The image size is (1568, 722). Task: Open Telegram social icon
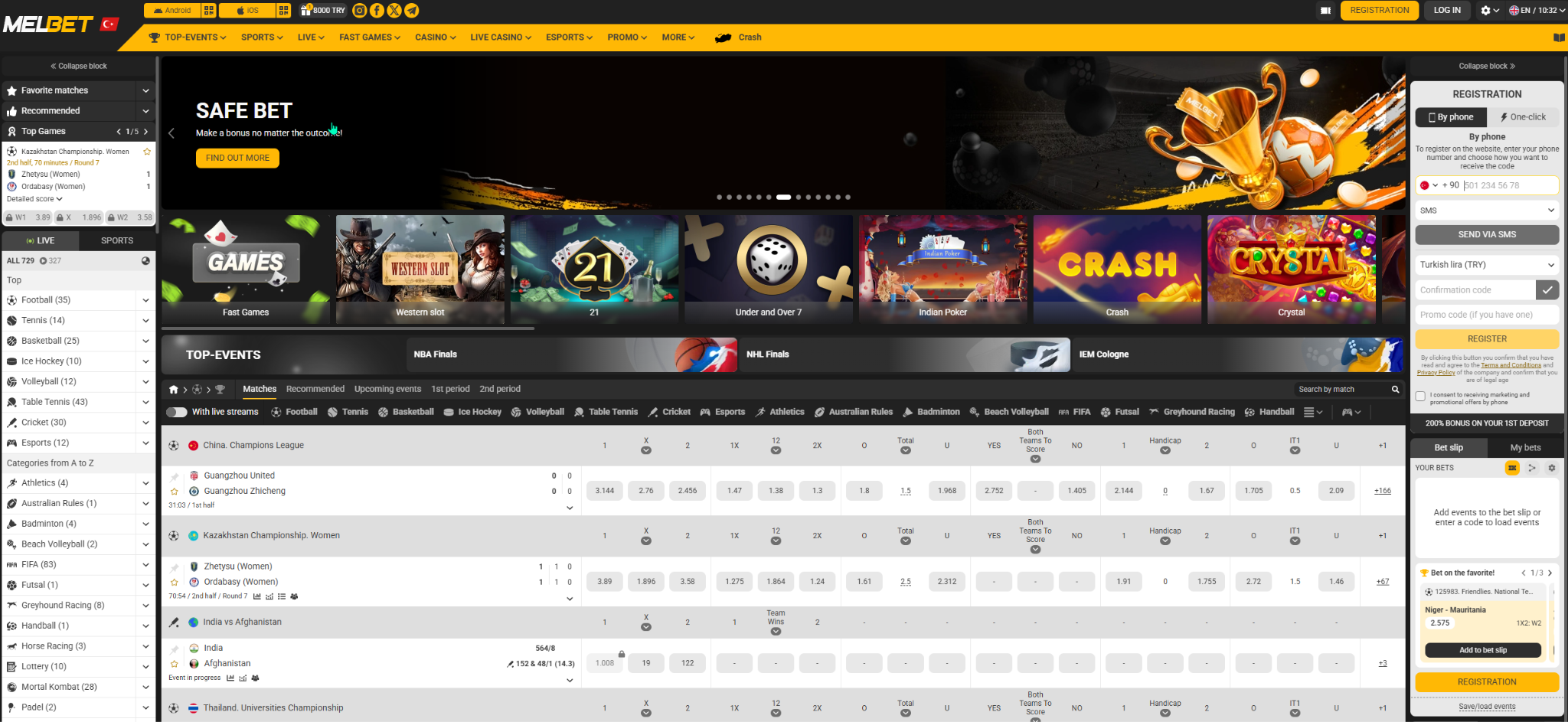tap(412, 11)
